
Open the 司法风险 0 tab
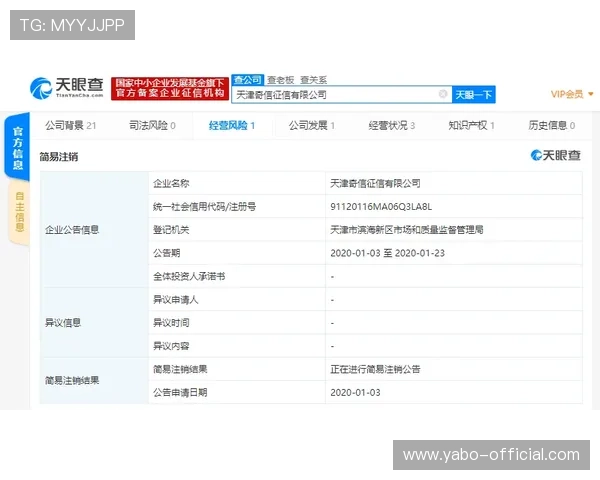[x=152, y=125]
